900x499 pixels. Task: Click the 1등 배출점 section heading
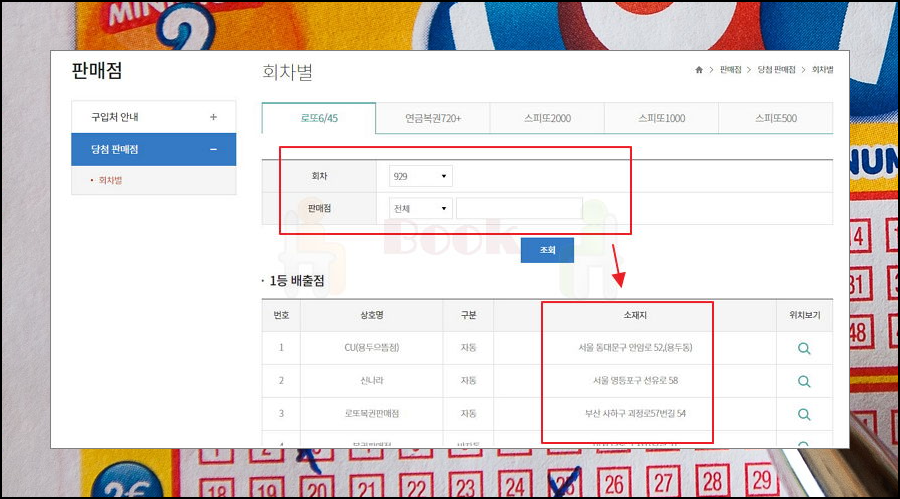click(297, 281)
